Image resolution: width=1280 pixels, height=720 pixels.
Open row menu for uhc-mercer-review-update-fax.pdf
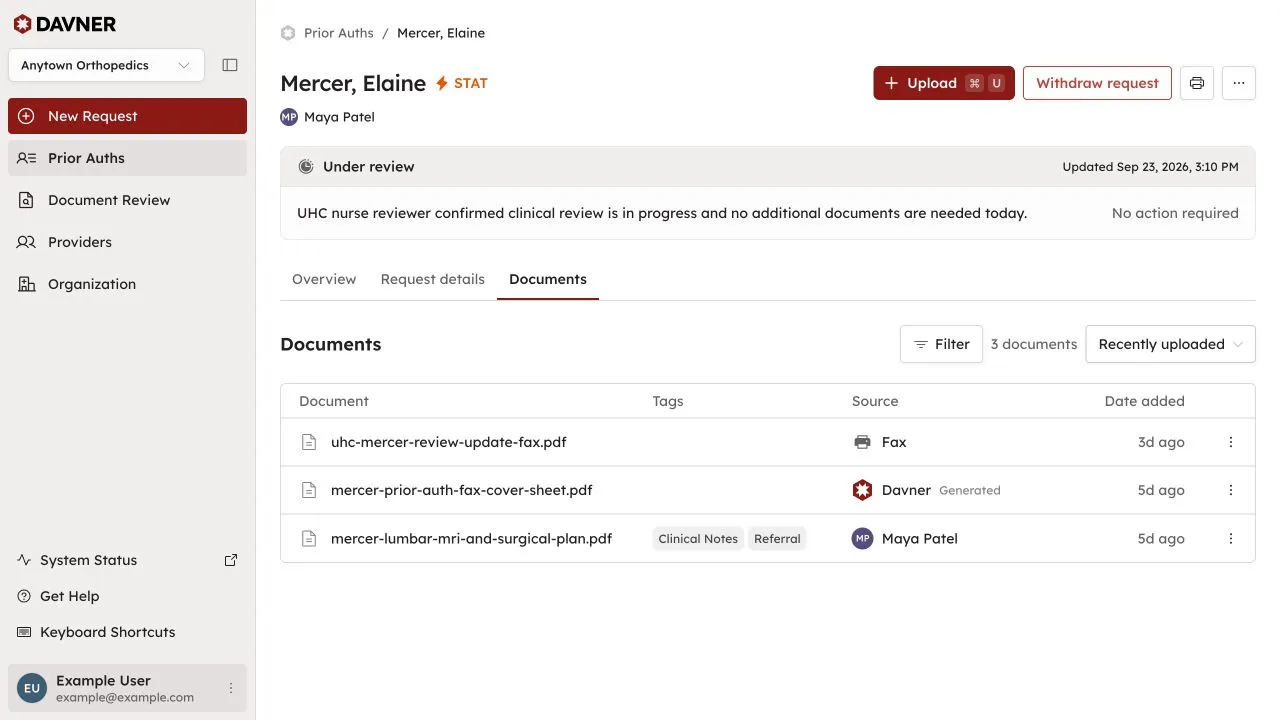point(1231,442)
